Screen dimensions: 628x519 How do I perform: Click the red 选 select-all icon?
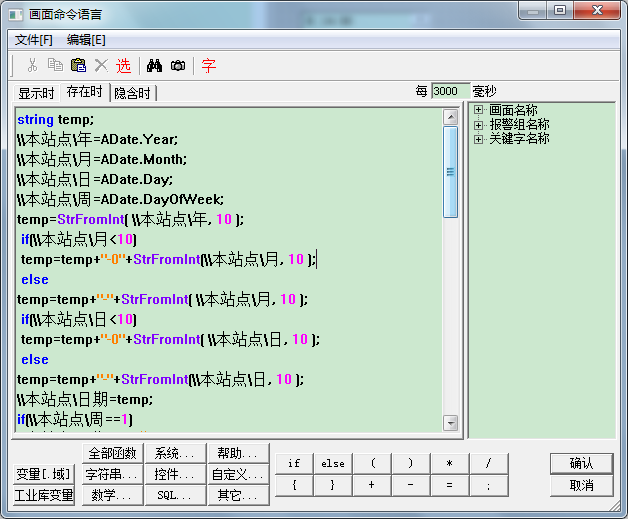(123, 66)
